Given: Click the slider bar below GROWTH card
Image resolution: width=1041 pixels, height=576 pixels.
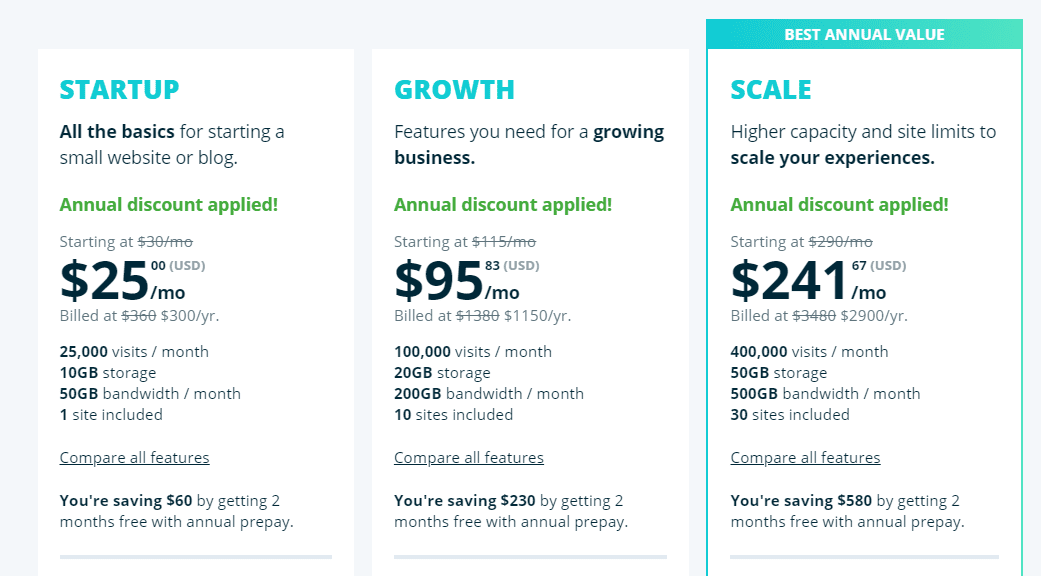Looking at the screenshot, I should (x=529, y=556).
